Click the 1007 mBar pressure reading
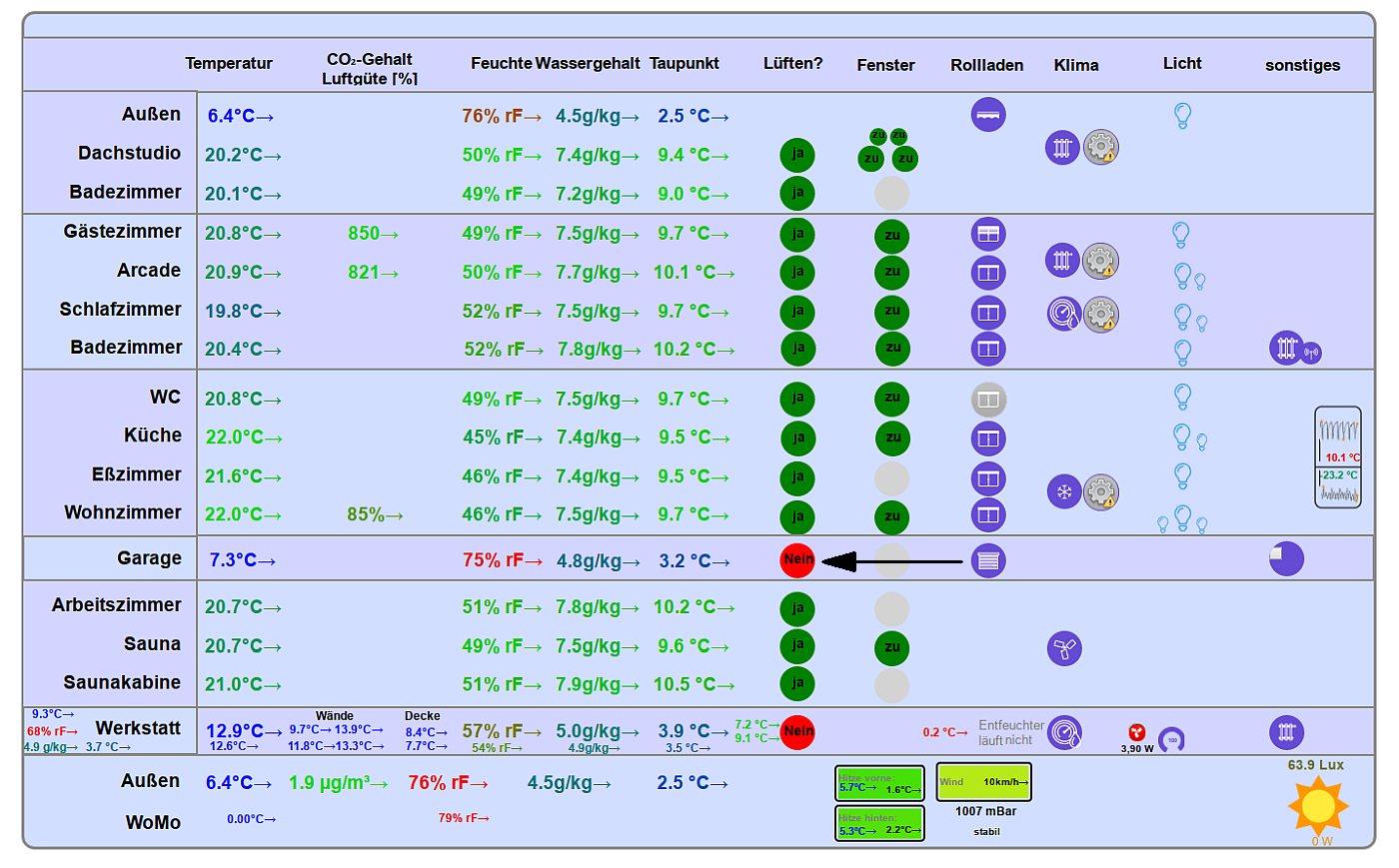 click(x=985, y=811)
